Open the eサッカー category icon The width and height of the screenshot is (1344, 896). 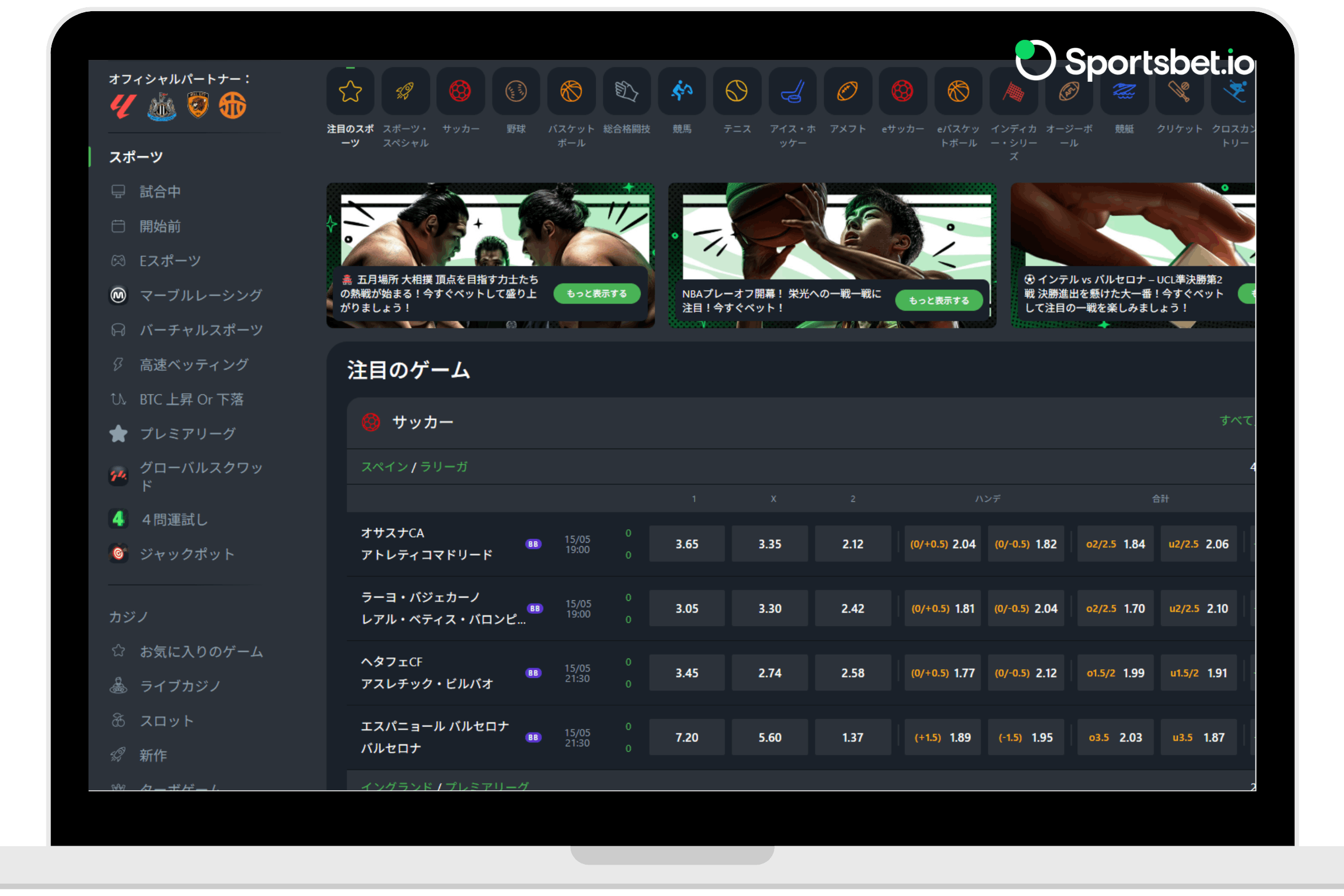coord(903,91)
